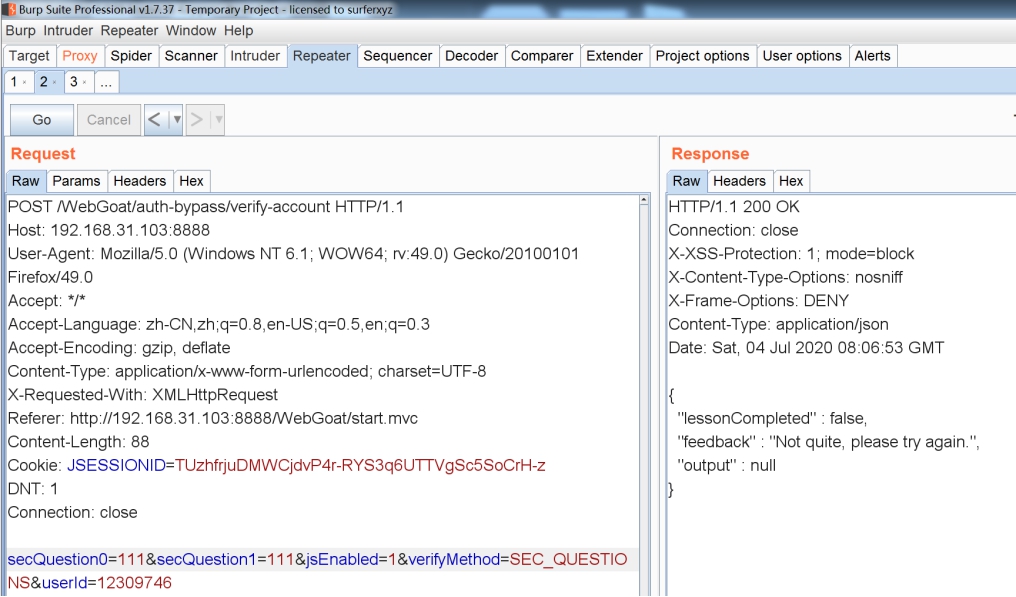The height and width of the screenshot is (597, 1016).
Task: Select the Response Headers view tab
Action: tap(739, 181)
